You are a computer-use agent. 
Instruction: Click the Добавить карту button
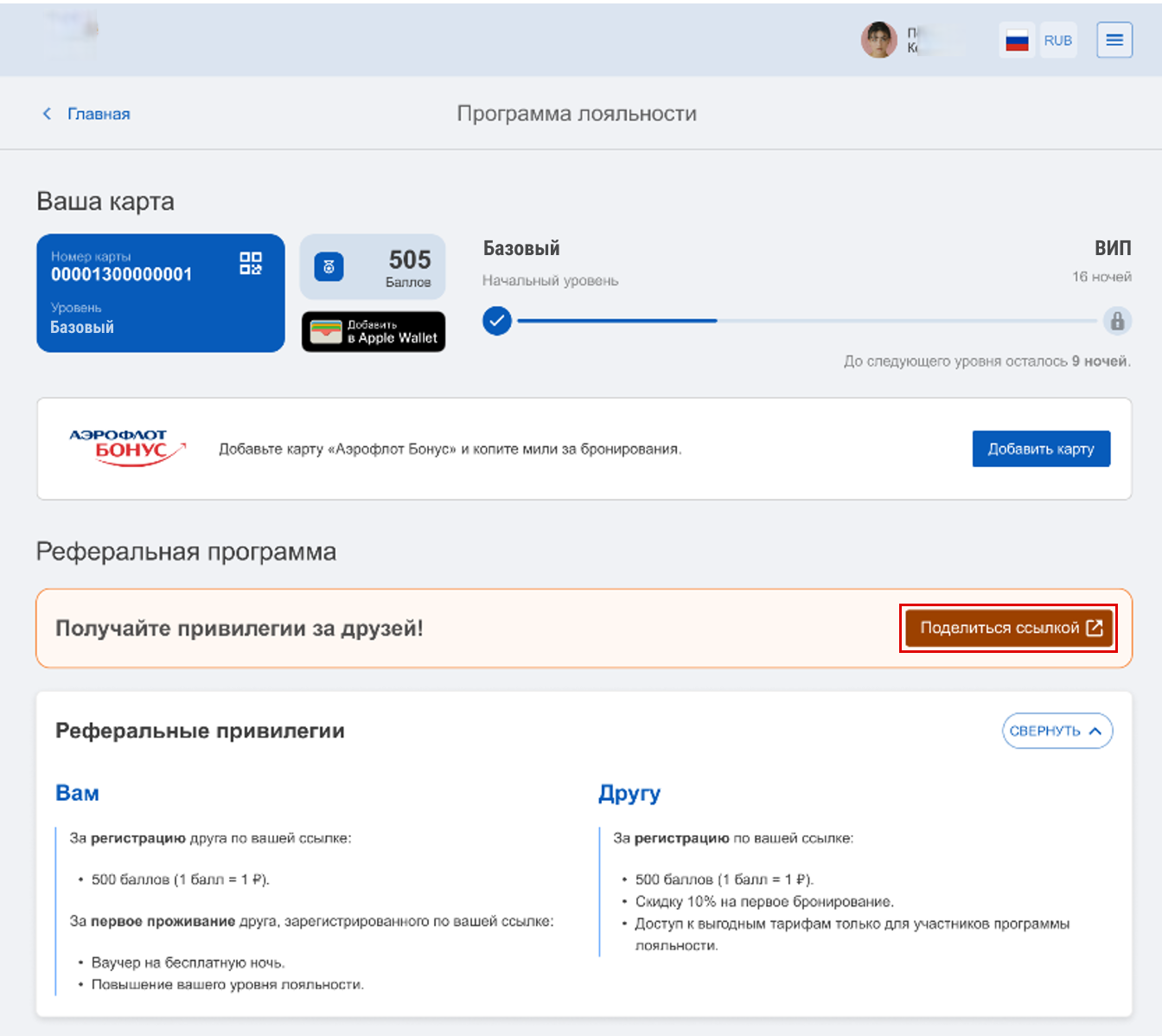(1041, 449)
